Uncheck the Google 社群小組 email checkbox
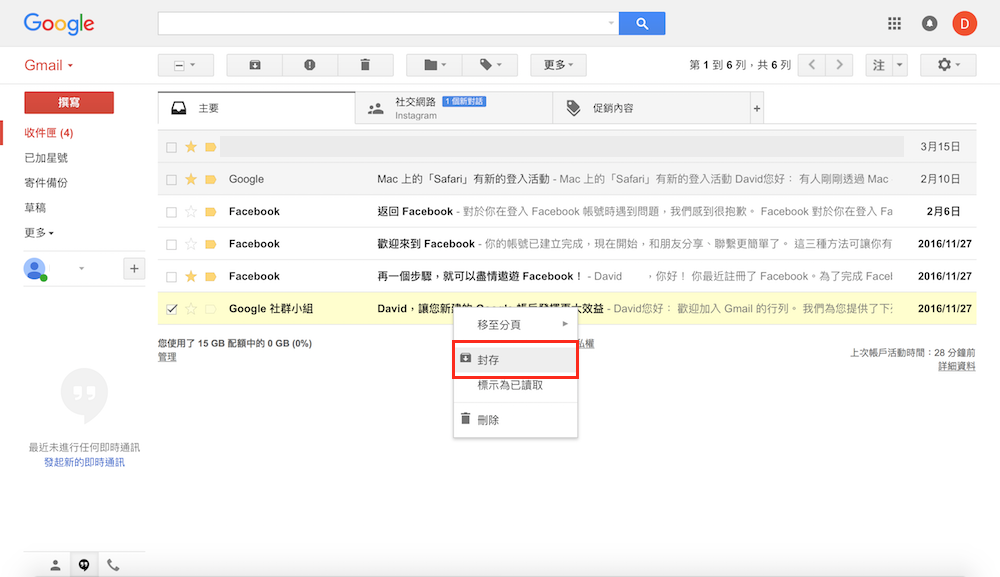 172,309
